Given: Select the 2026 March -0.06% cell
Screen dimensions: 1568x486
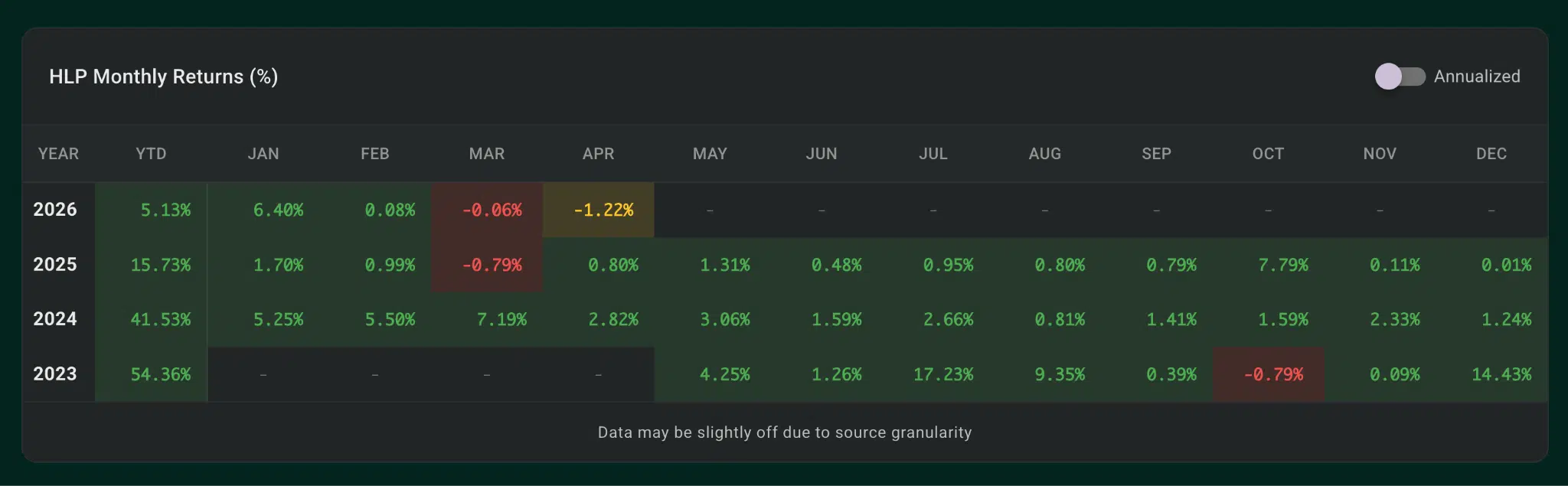Looking at the screenshot, I should coord(491,210).
